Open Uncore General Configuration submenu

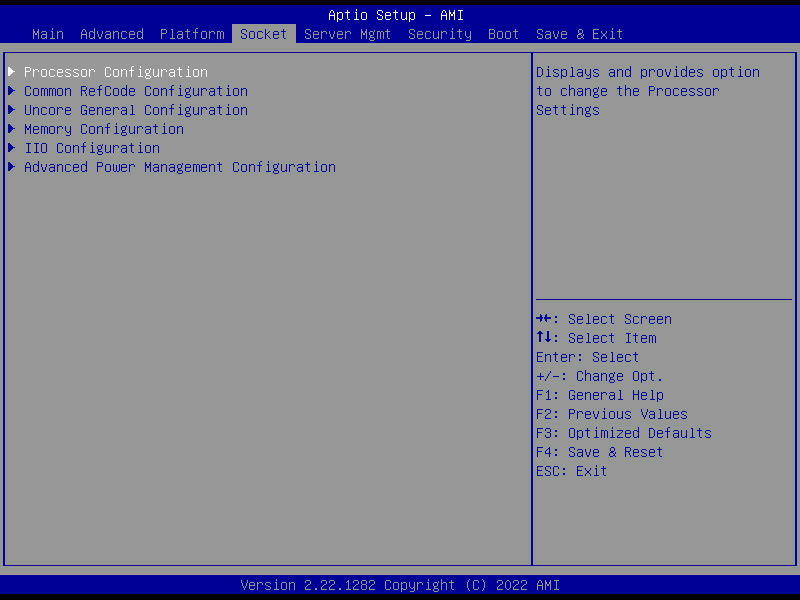click(136, 110)
